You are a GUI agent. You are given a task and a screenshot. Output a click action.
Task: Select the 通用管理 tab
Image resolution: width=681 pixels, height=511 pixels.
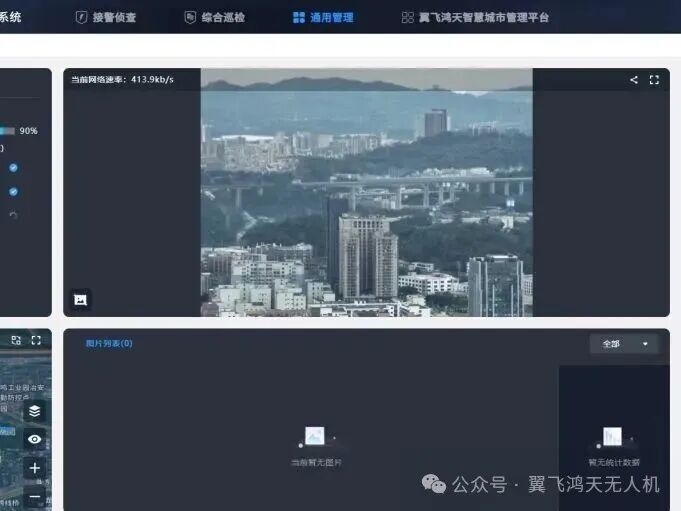point(323,17)
